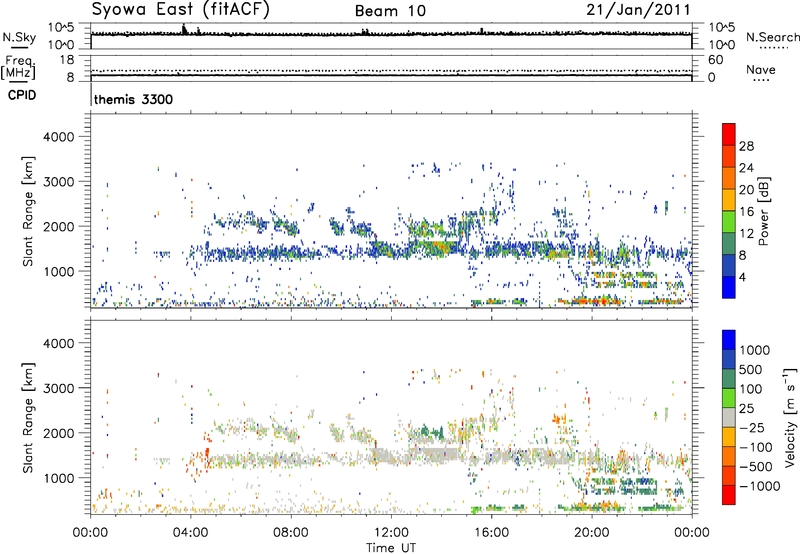Click the 'N.Search' legend label
Screen dimensions: 800x554
click(772, 37)
